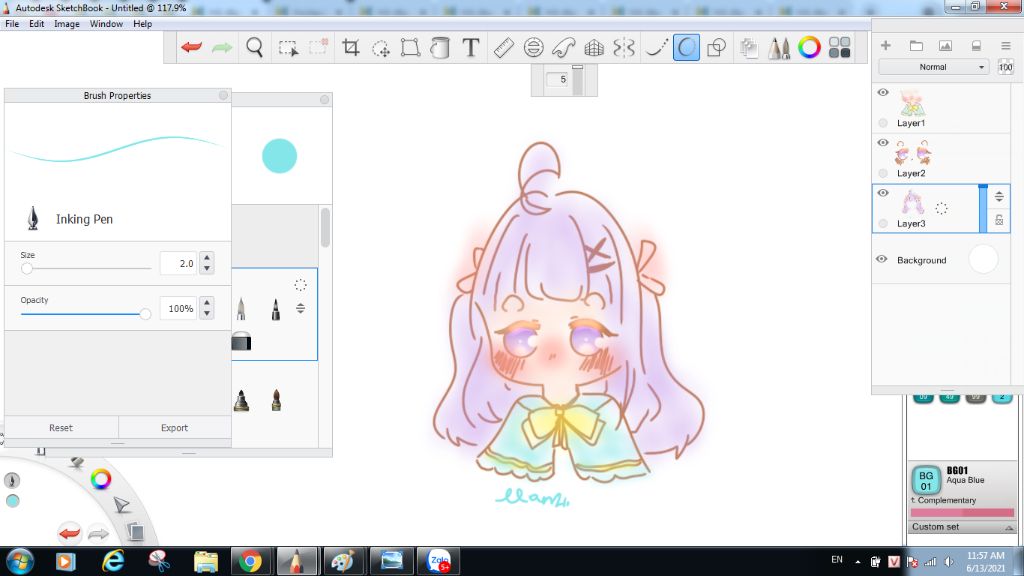Open Google Chrome from the taskbar
The height and width of the screenshot is (576, 1024).
250,561
